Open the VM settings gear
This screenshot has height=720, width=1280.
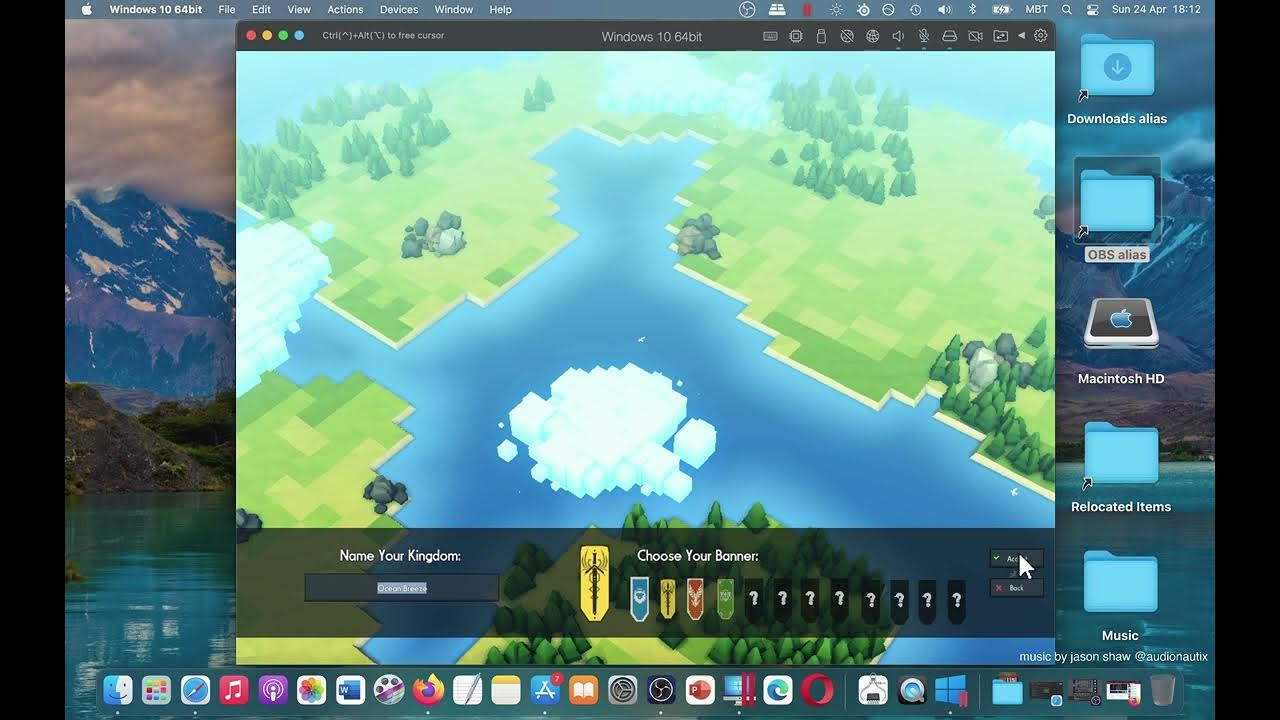coord(1040,36)
